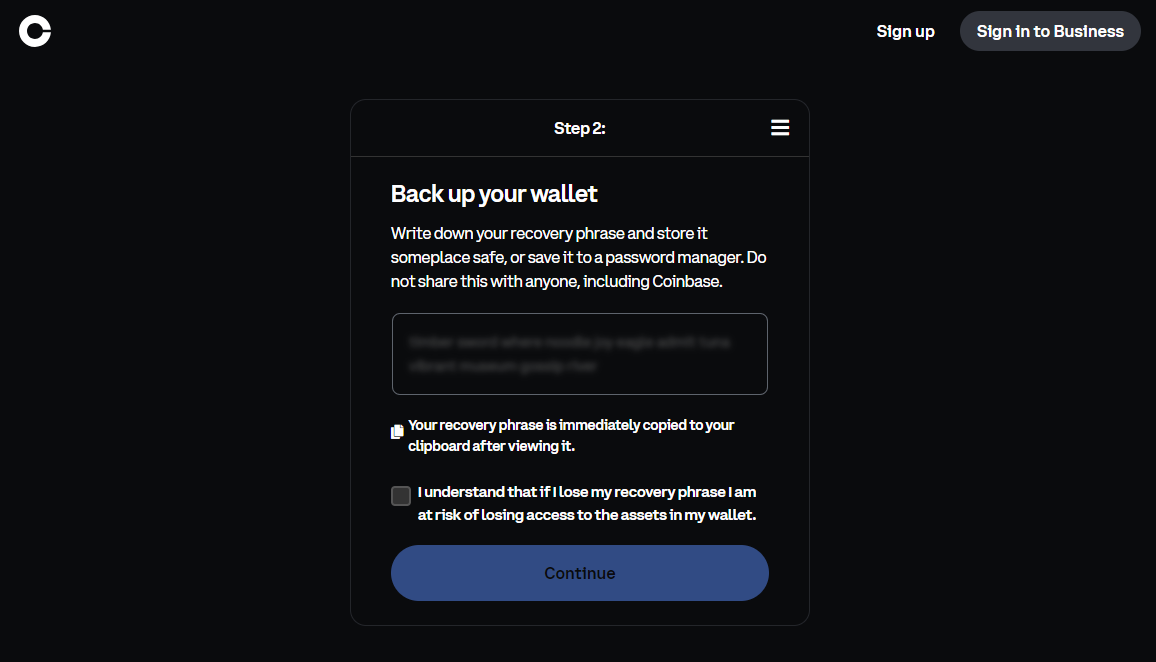Click the "Back up your wallet" heading
This screenshot has width=1156, height=662.
tap(494, 193)
